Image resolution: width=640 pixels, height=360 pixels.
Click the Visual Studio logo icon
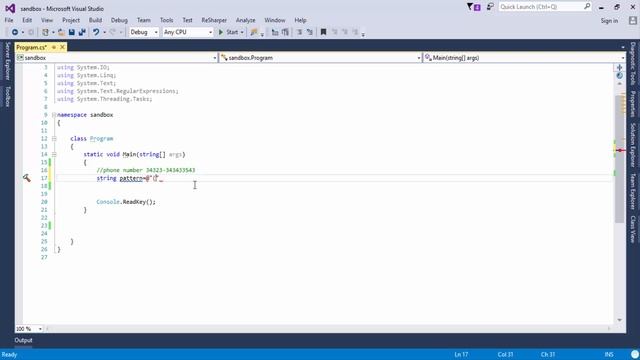(x=10, y=8)
